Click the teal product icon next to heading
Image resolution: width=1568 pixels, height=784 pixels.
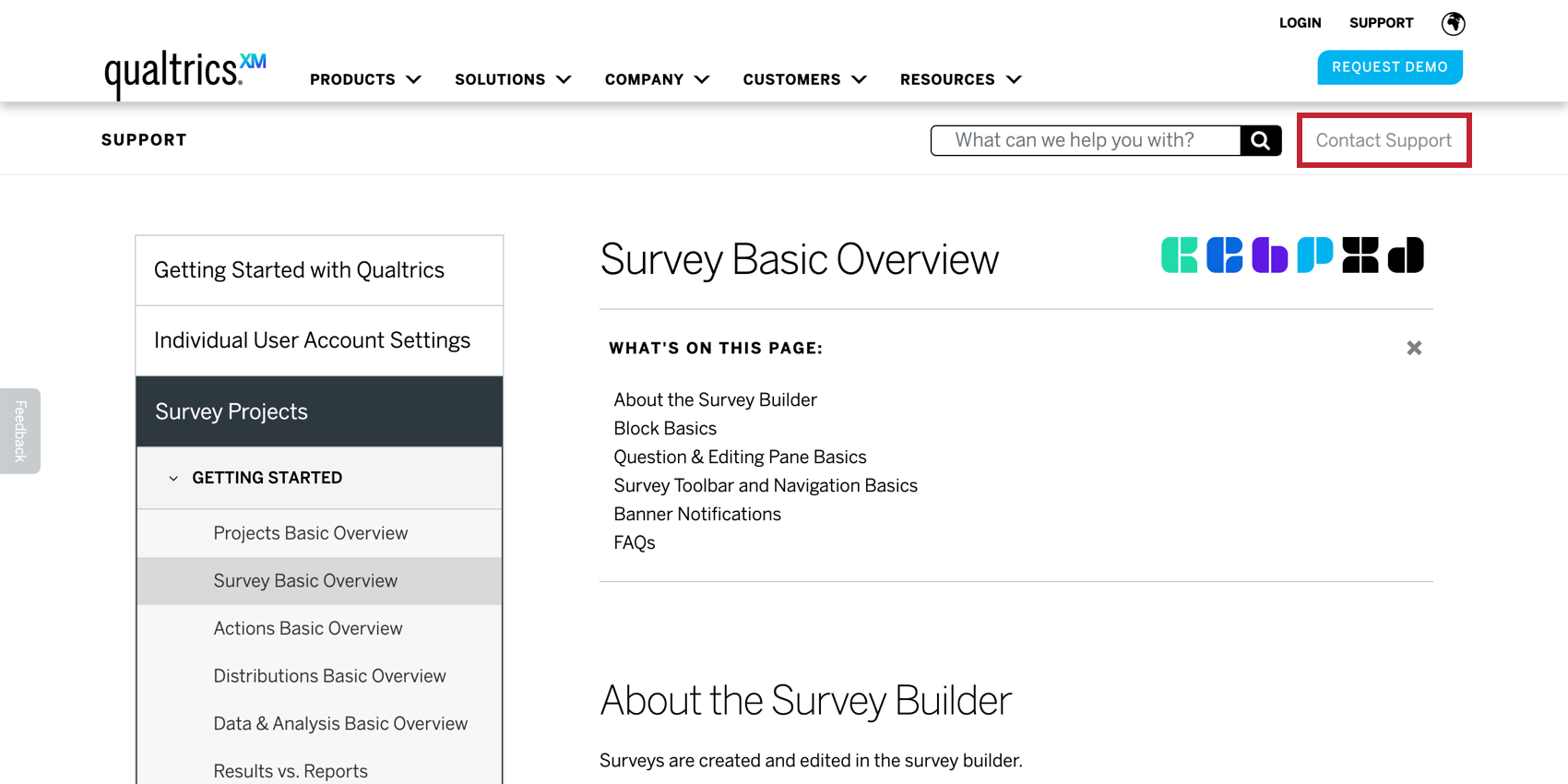pos(1179,255)
